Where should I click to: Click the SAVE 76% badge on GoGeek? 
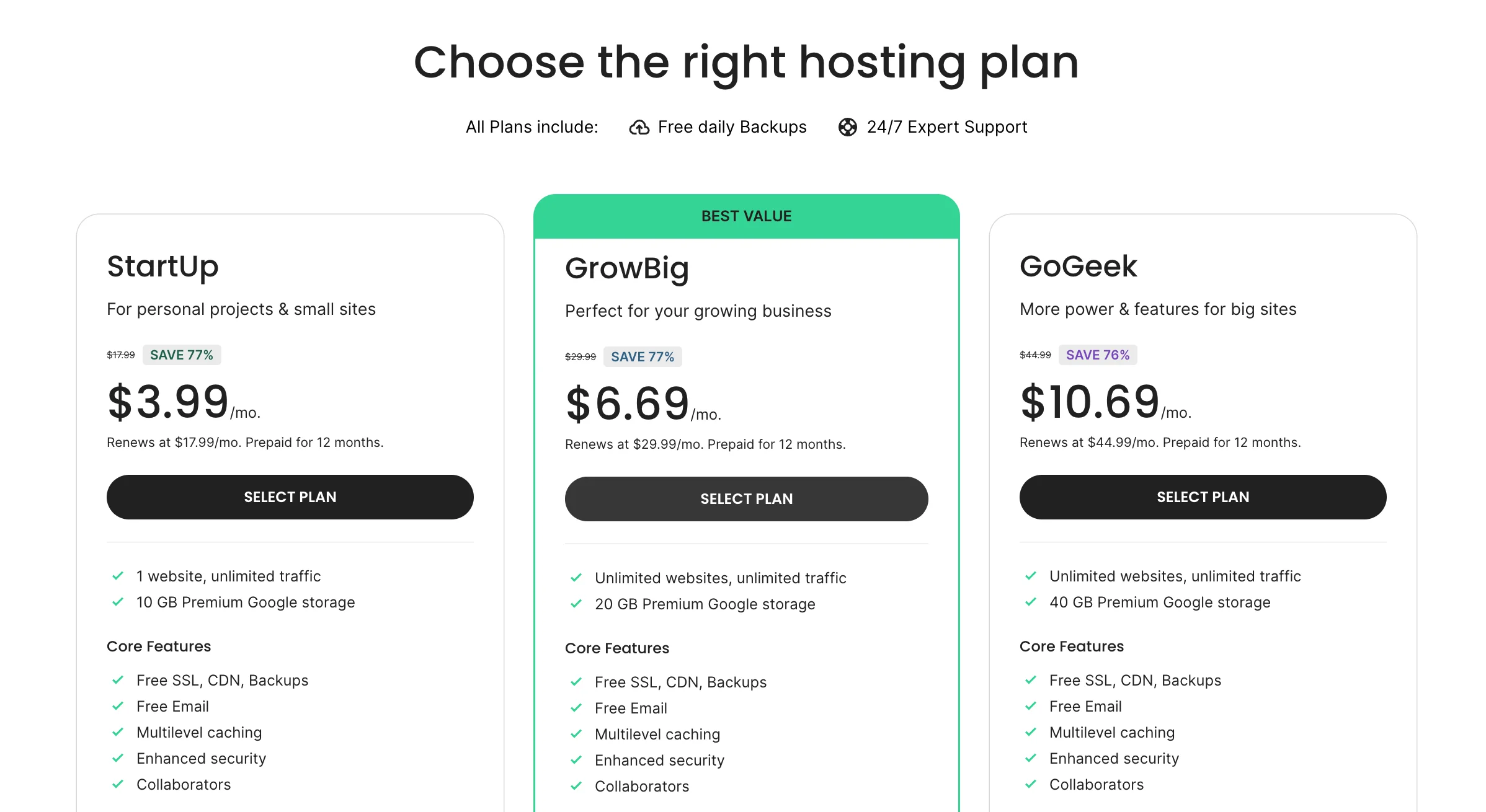[1098, 354]
